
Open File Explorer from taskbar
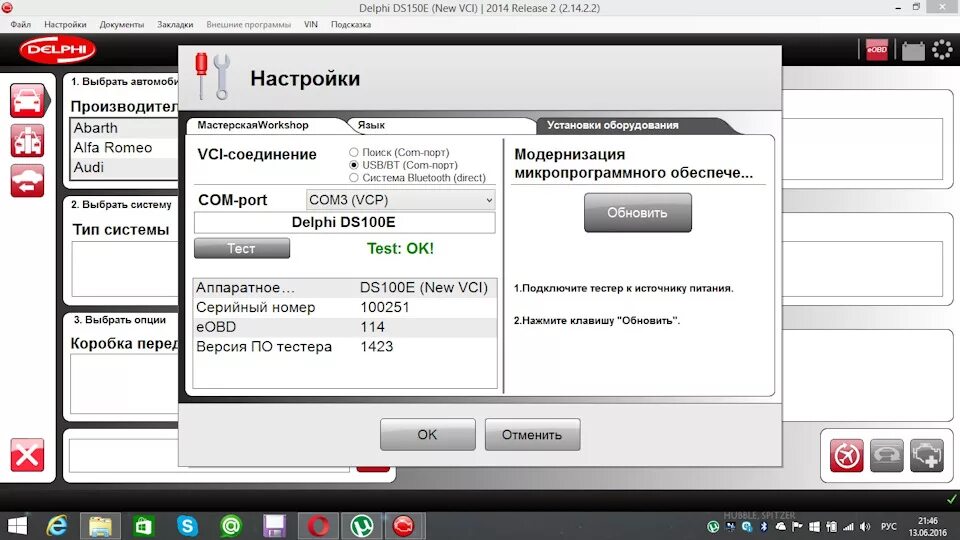pos(100,526)
